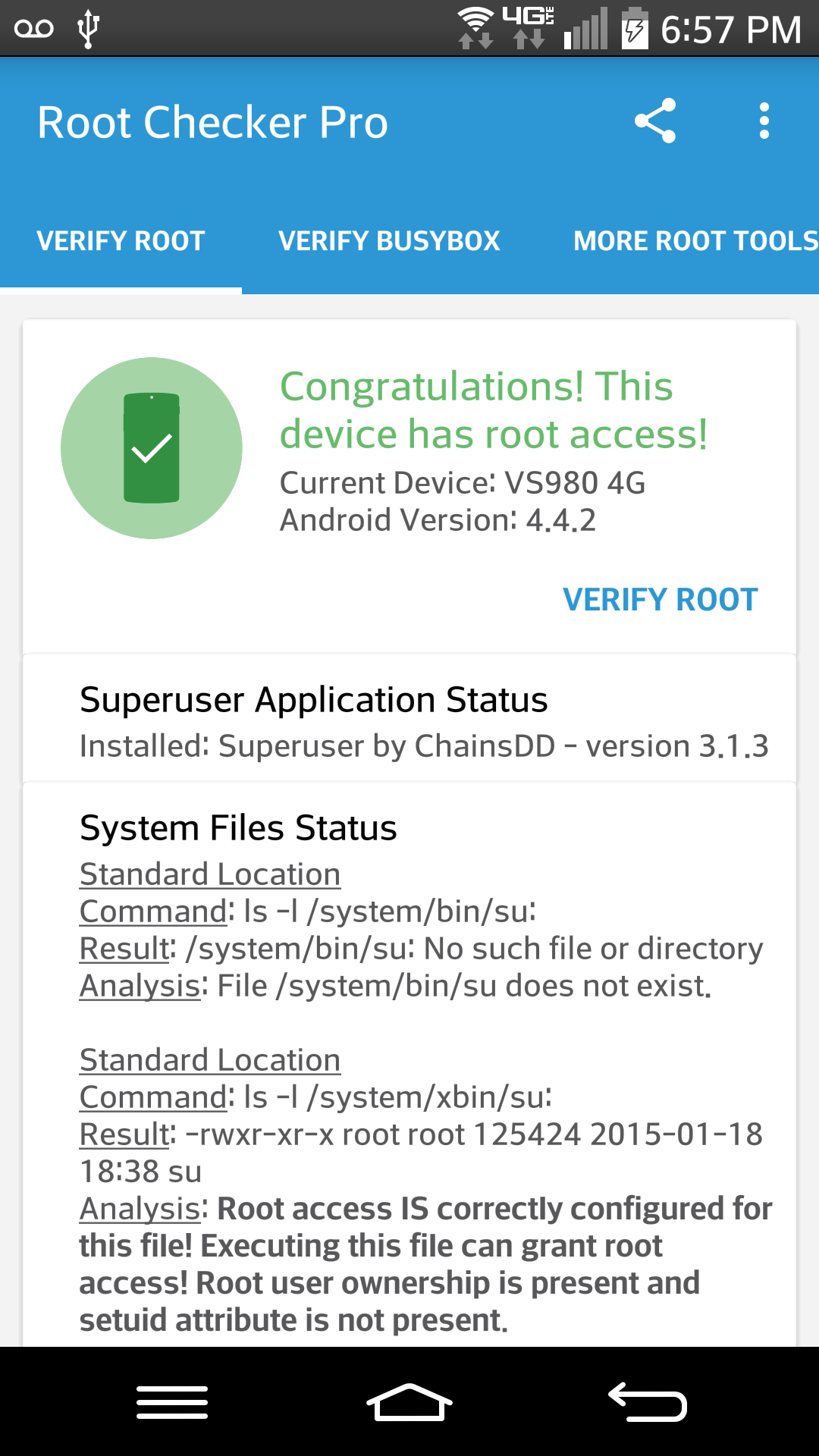
Task: Switch to the Verify BusyBox tab
Action: (x=389, y=241)
